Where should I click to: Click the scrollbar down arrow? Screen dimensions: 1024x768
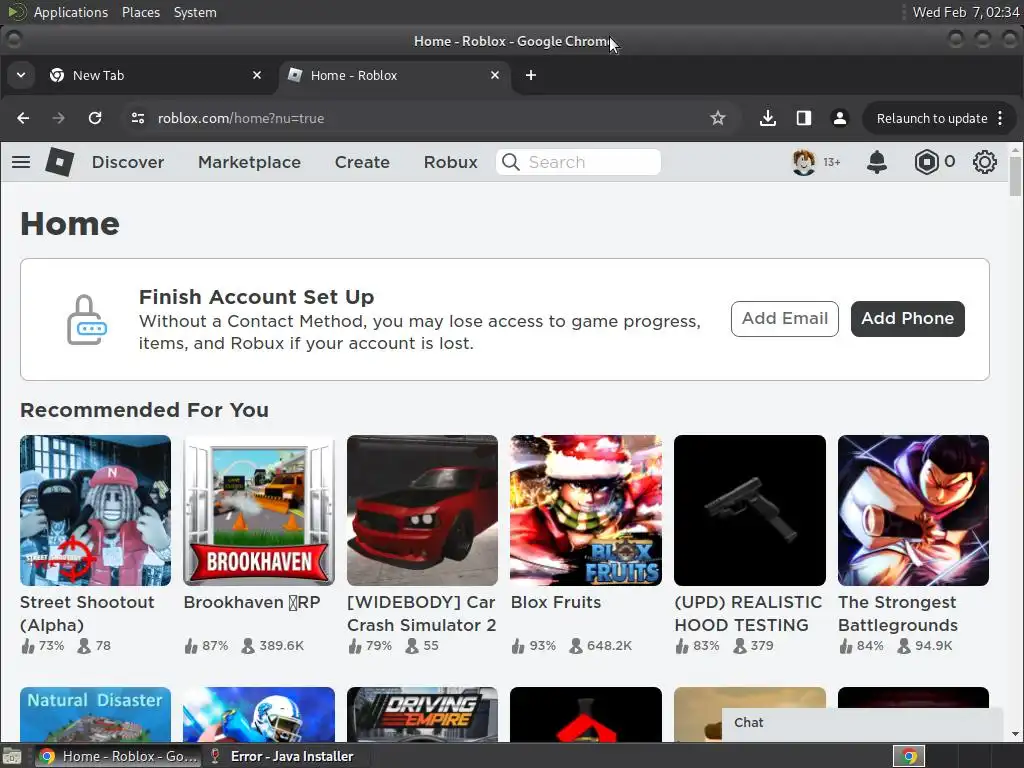(1015, 734)
